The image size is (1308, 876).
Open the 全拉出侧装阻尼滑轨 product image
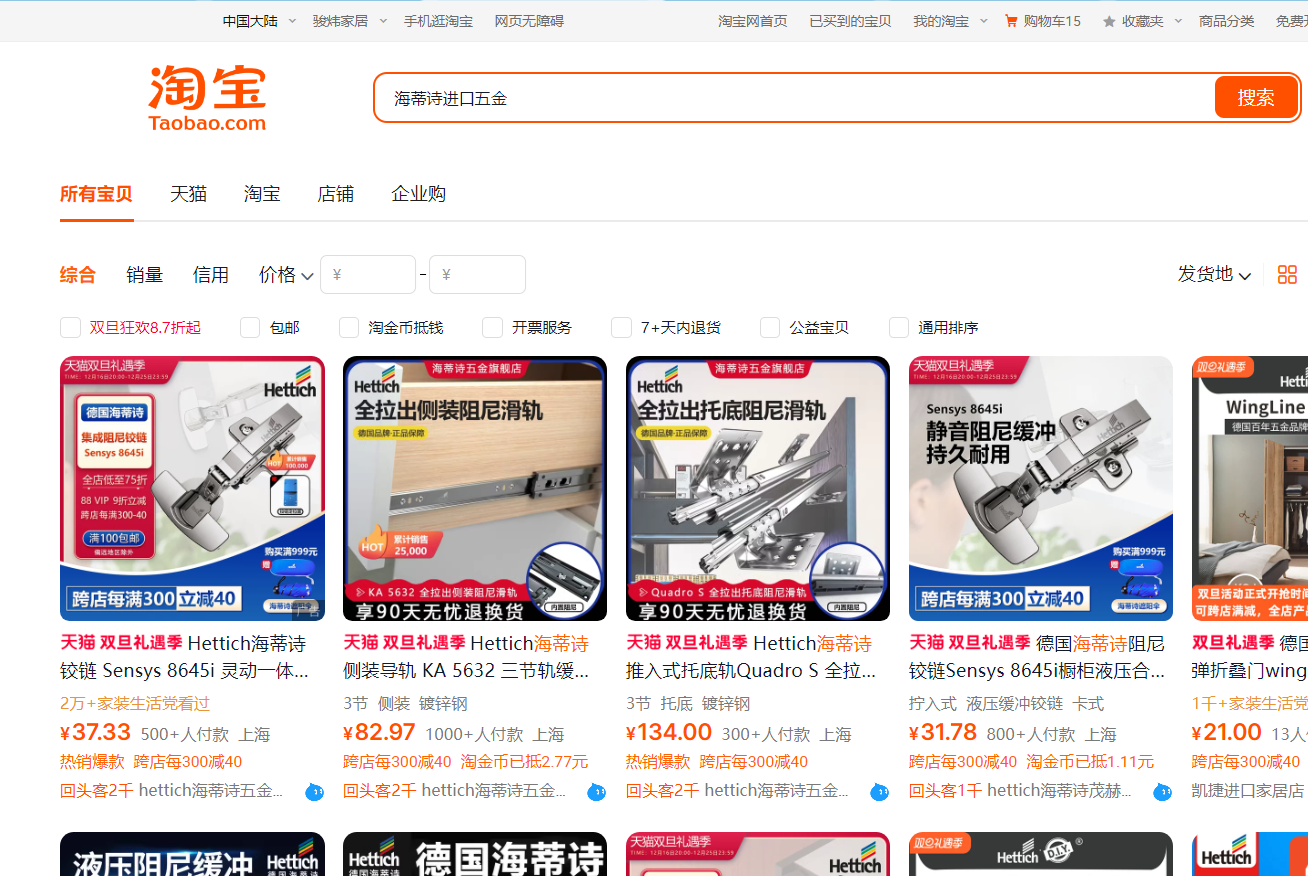click(475, 488)
